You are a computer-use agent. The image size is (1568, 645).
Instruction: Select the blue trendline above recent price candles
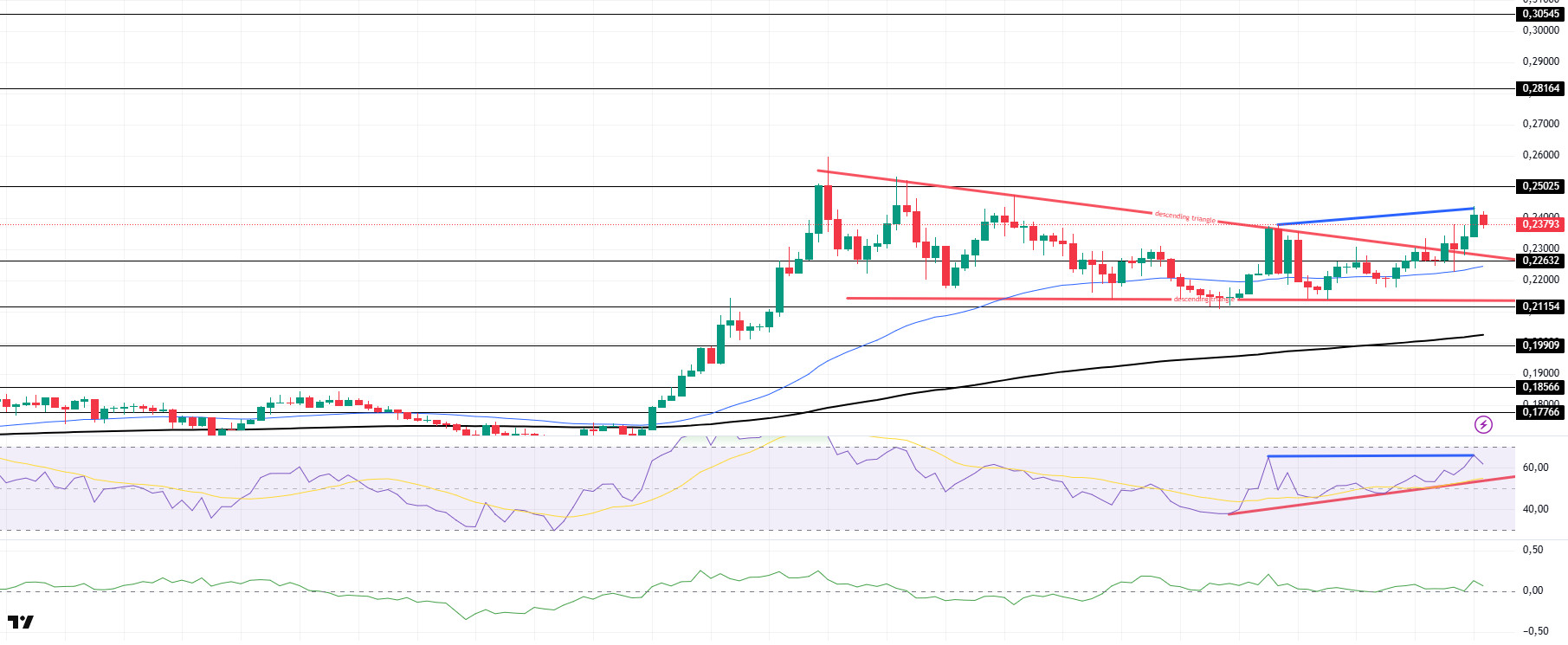pyautogui.click(x=1376, y=216)
